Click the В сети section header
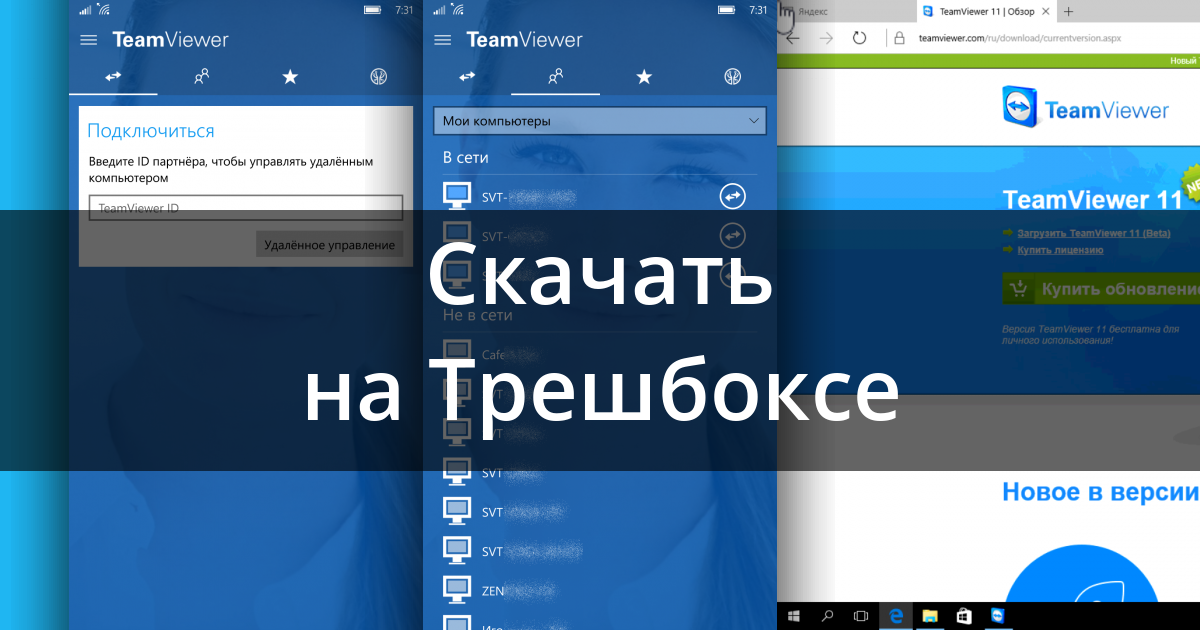The image size is (1200, 630). [x=466, y=157]
